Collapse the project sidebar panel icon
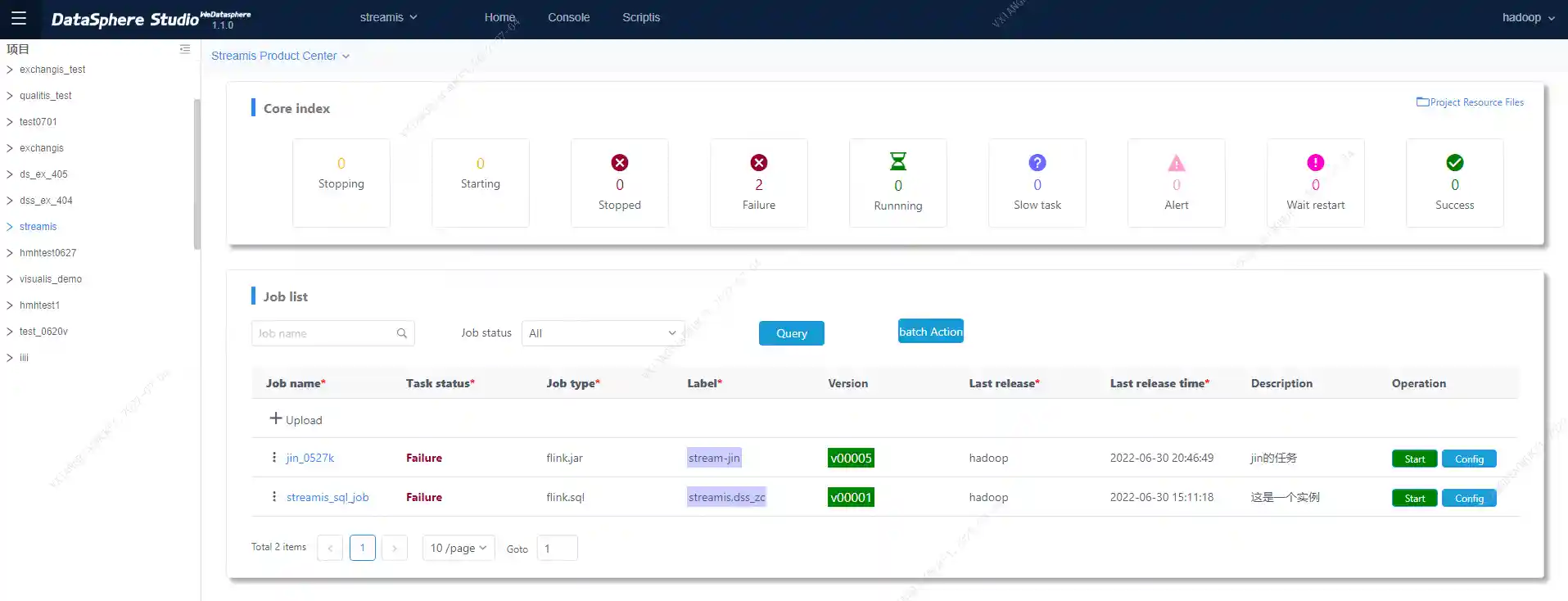The height and width of the screenshot is (601, 1568). [185, 49]
